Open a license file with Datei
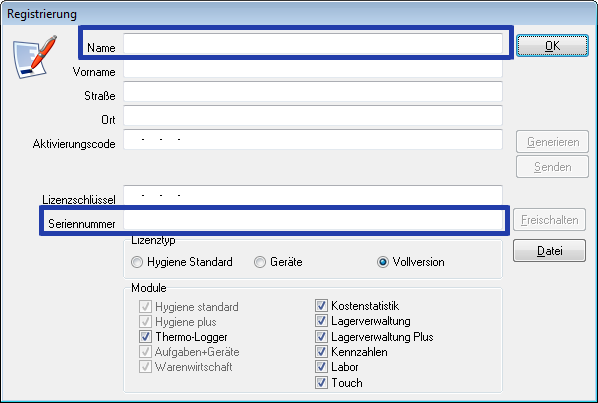This screenshot has height=403, width=598. tap(549, 250)
